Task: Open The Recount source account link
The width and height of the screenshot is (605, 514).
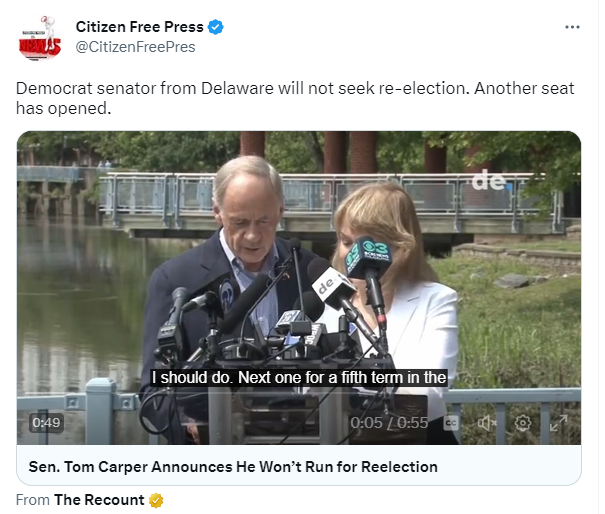Action: click(99, 500)
